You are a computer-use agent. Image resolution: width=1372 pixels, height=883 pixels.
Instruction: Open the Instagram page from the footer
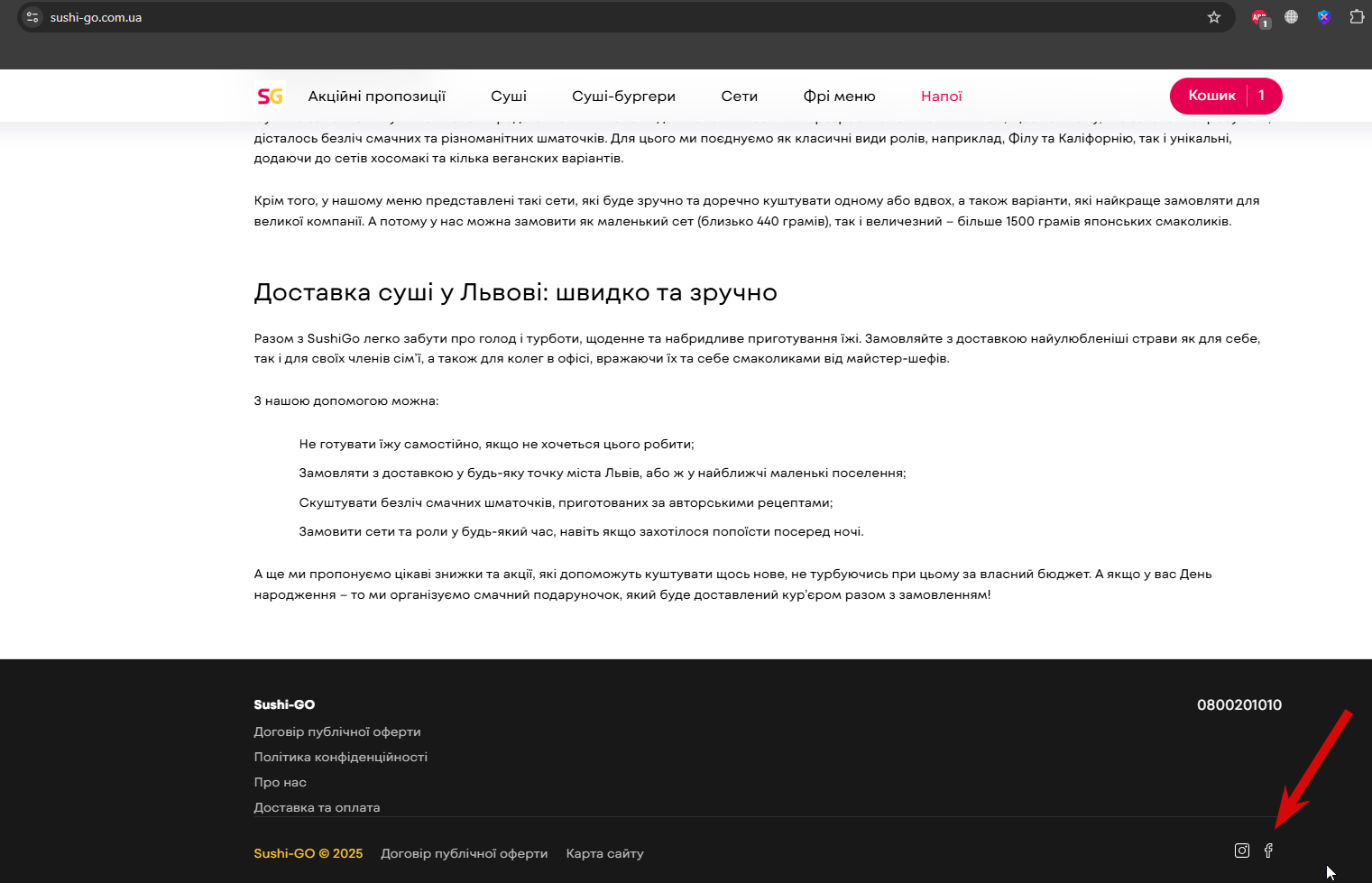[1242, 851]
